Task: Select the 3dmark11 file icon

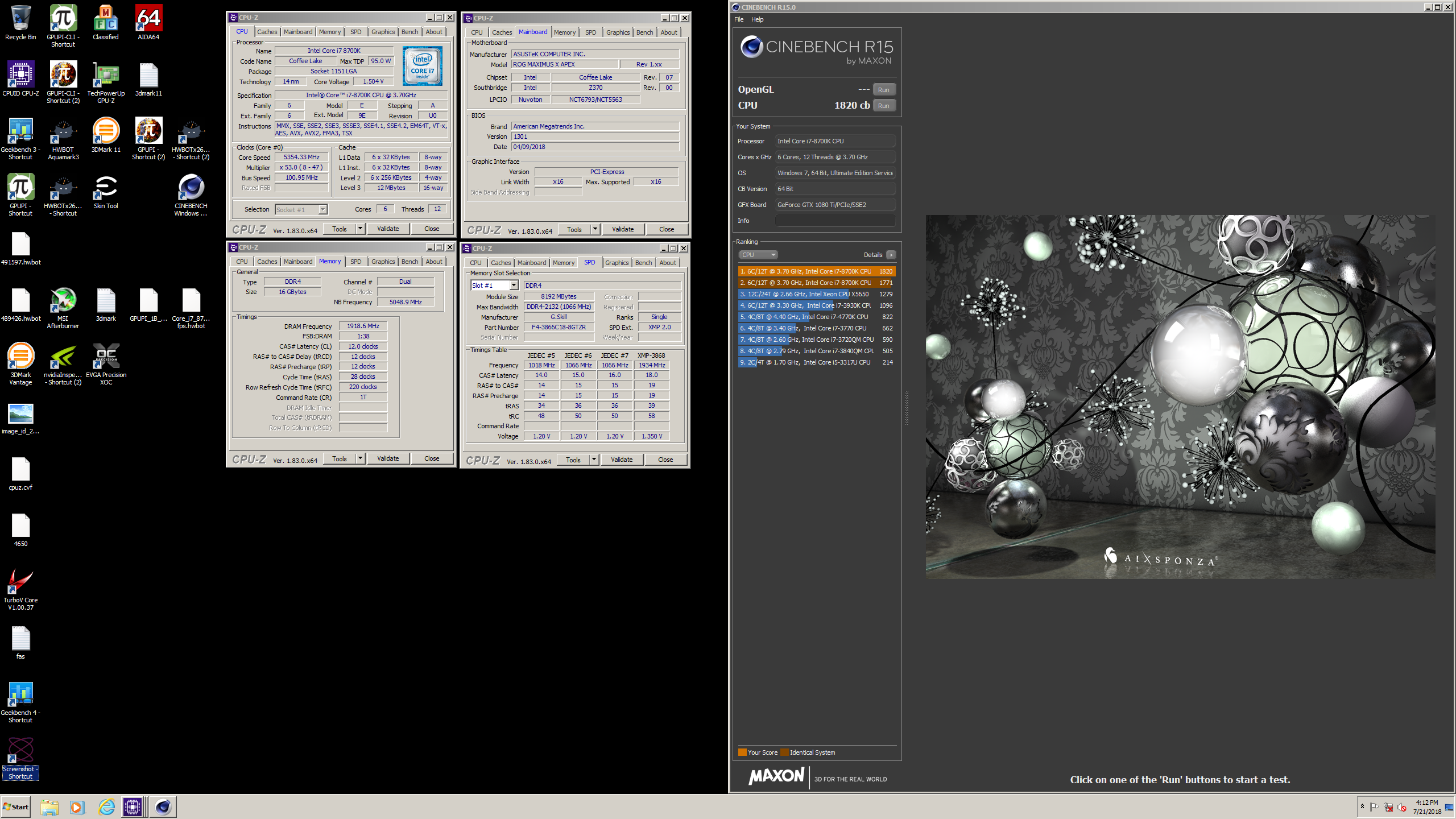Action: coord(148,79)
